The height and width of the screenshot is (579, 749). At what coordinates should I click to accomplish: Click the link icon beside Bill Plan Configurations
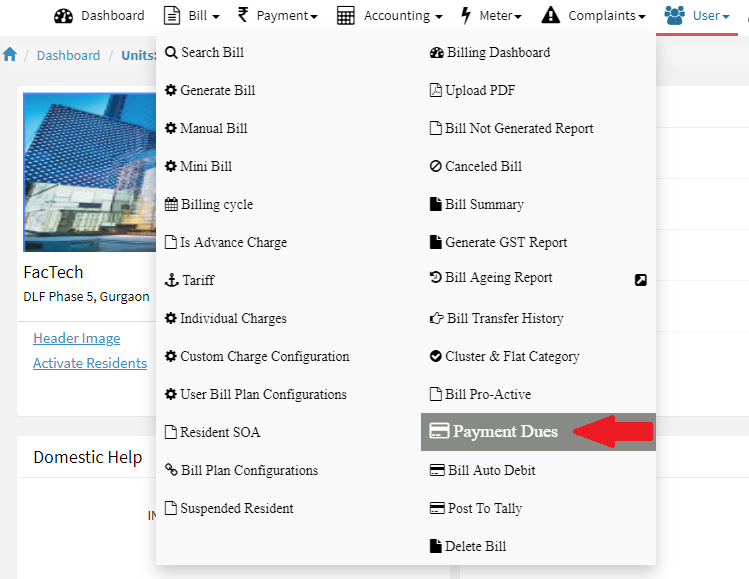coord(171,470)
